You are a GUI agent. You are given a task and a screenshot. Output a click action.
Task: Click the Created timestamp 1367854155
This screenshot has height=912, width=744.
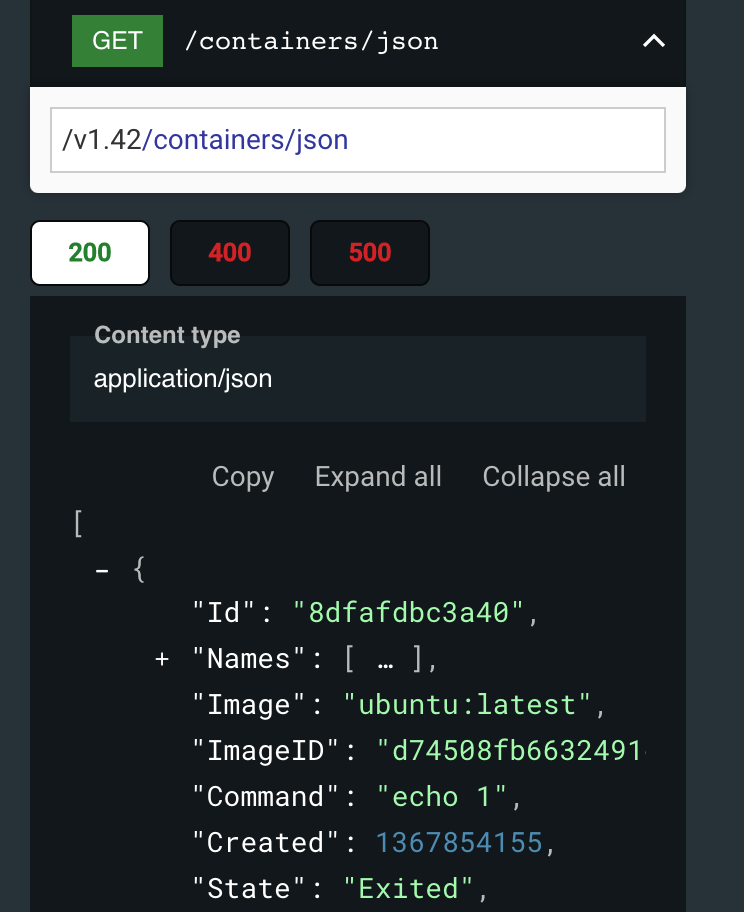(x=459, y=843)
